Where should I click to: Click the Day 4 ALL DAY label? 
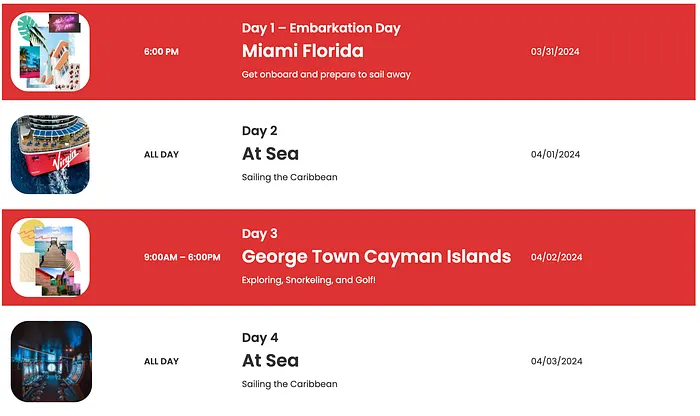161,361
